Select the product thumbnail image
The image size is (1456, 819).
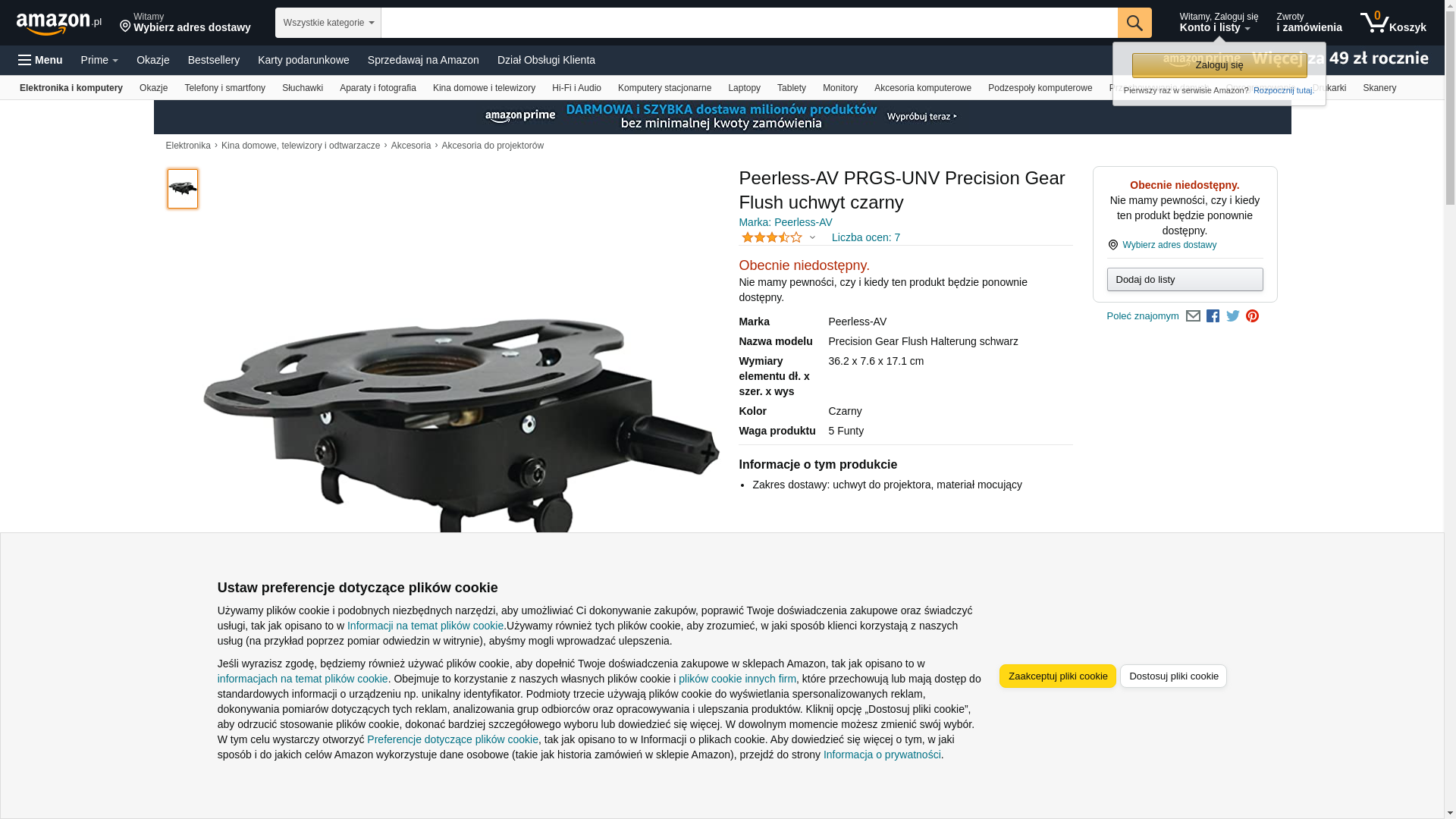[x=183, y=189]
